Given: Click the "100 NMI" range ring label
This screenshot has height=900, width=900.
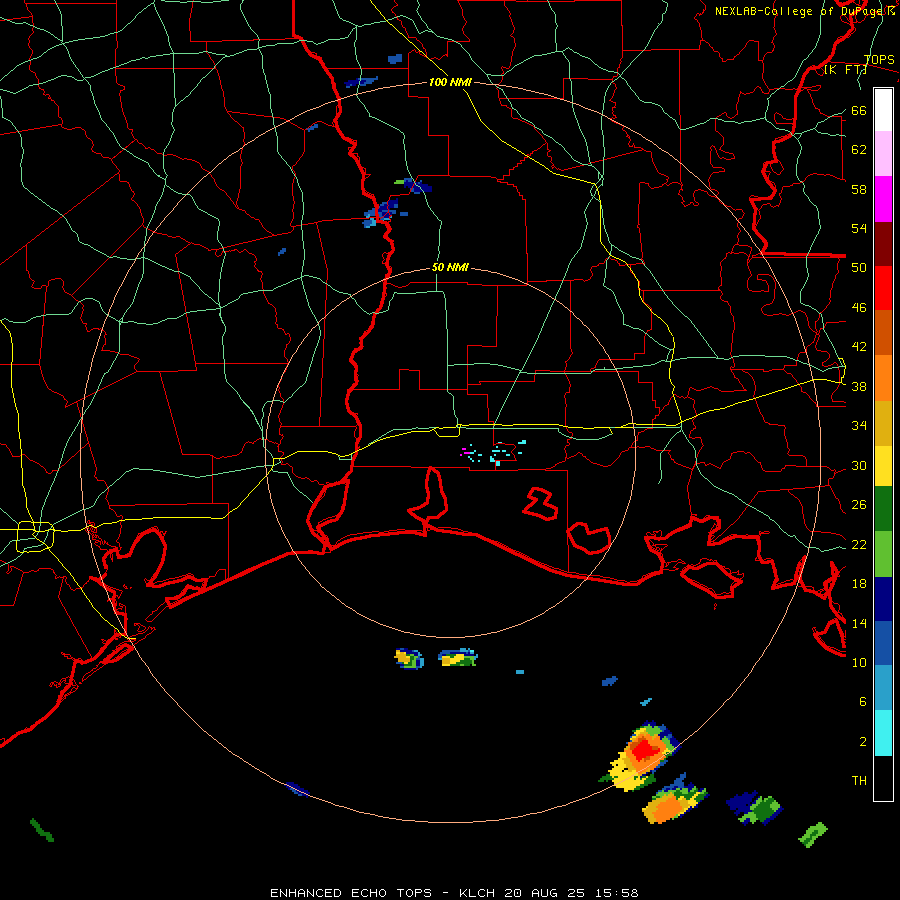Looking at the screenshot, I should (x=450, y=82).
